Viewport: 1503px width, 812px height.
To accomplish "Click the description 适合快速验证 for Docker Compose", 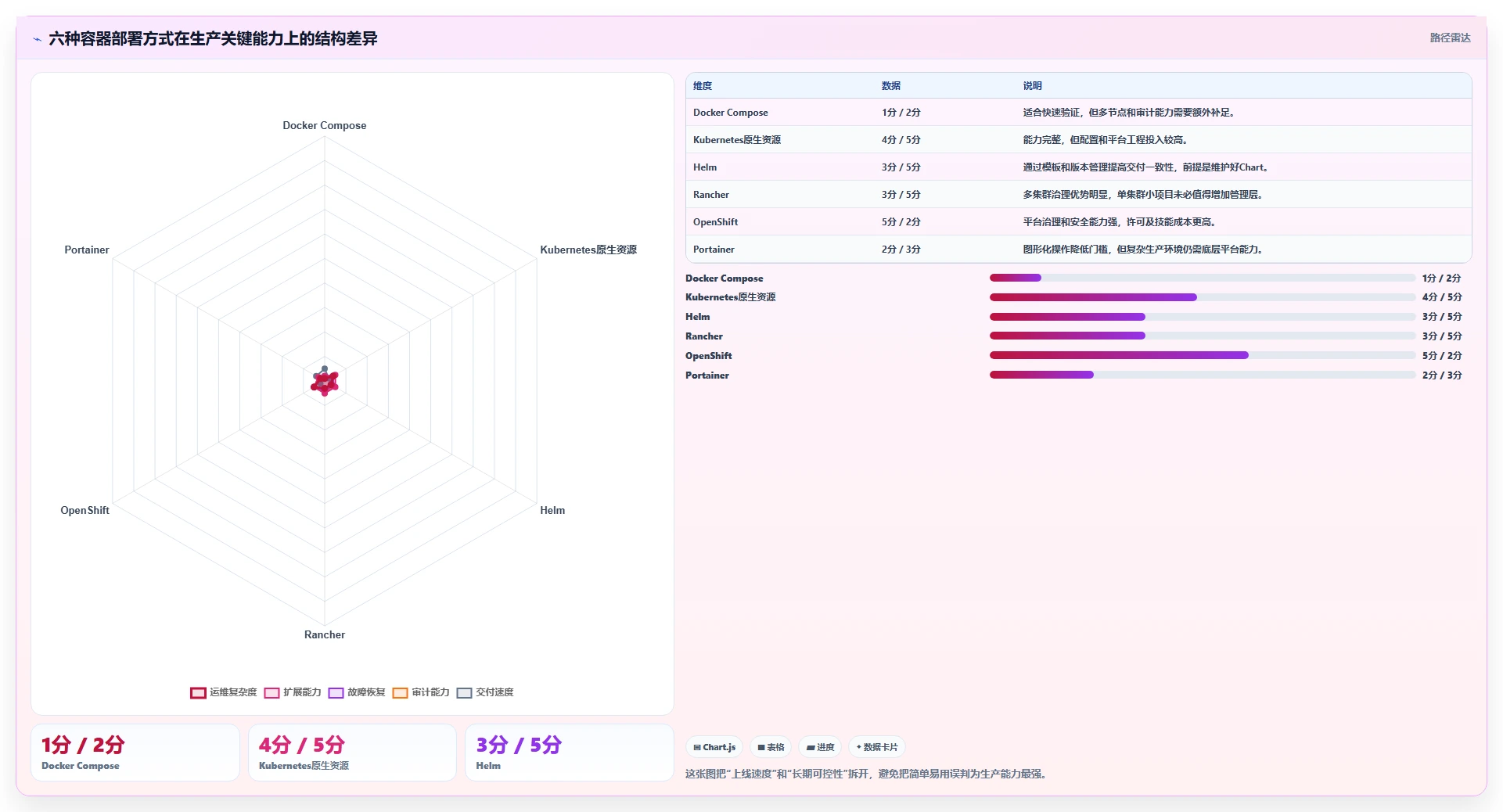I will [1128, 113].
